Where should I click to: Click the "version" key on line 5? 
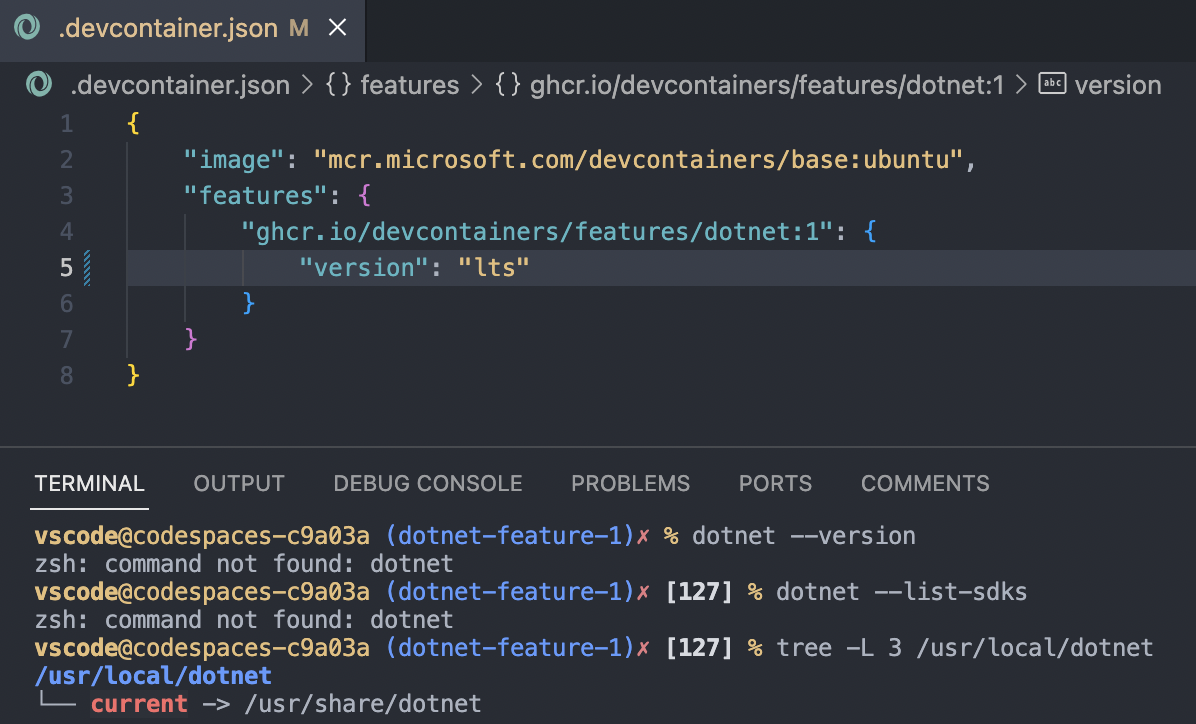[364, 268]
